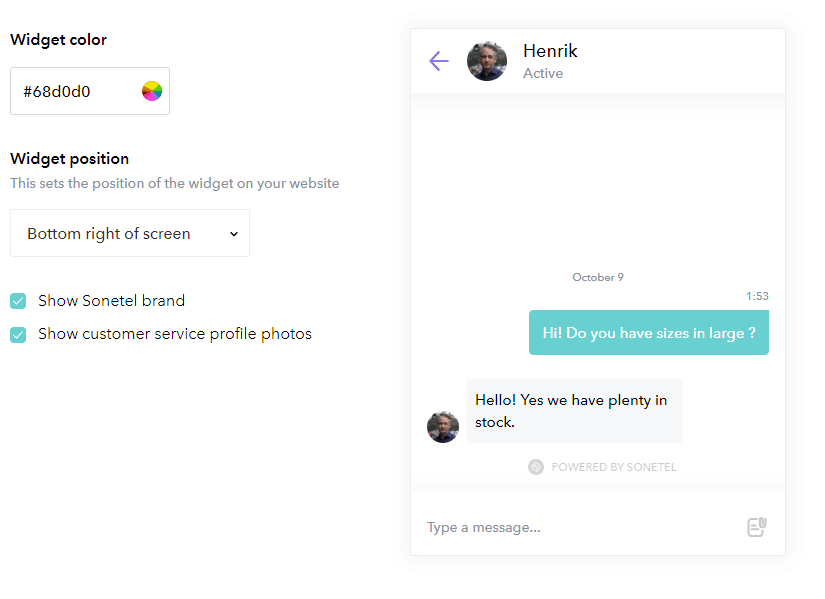Click the Show customer service profile photos label

tap(175, 334)
